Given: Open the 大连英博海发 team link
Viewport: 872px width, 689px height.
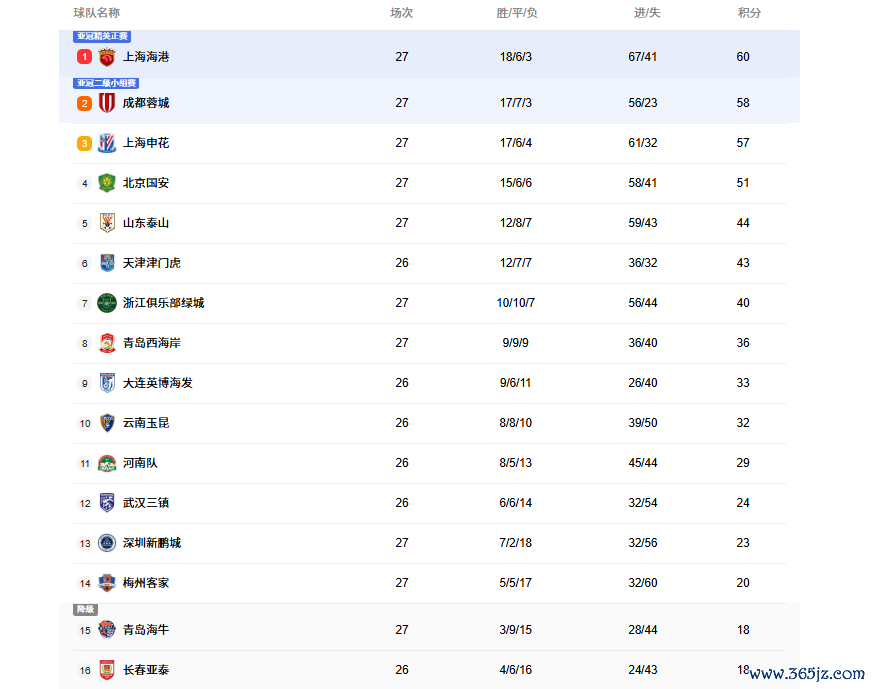Looking at the screenshot, I should (x=157, y=383).
